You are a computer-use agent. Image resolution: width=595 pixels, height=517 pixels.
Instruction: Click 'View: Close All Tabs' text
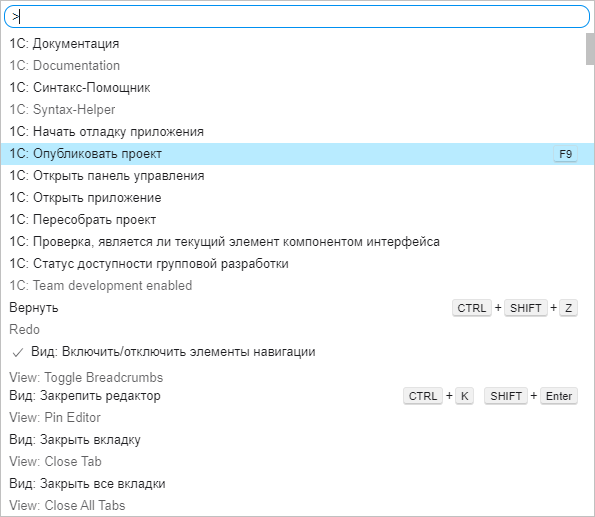[67, 506]
